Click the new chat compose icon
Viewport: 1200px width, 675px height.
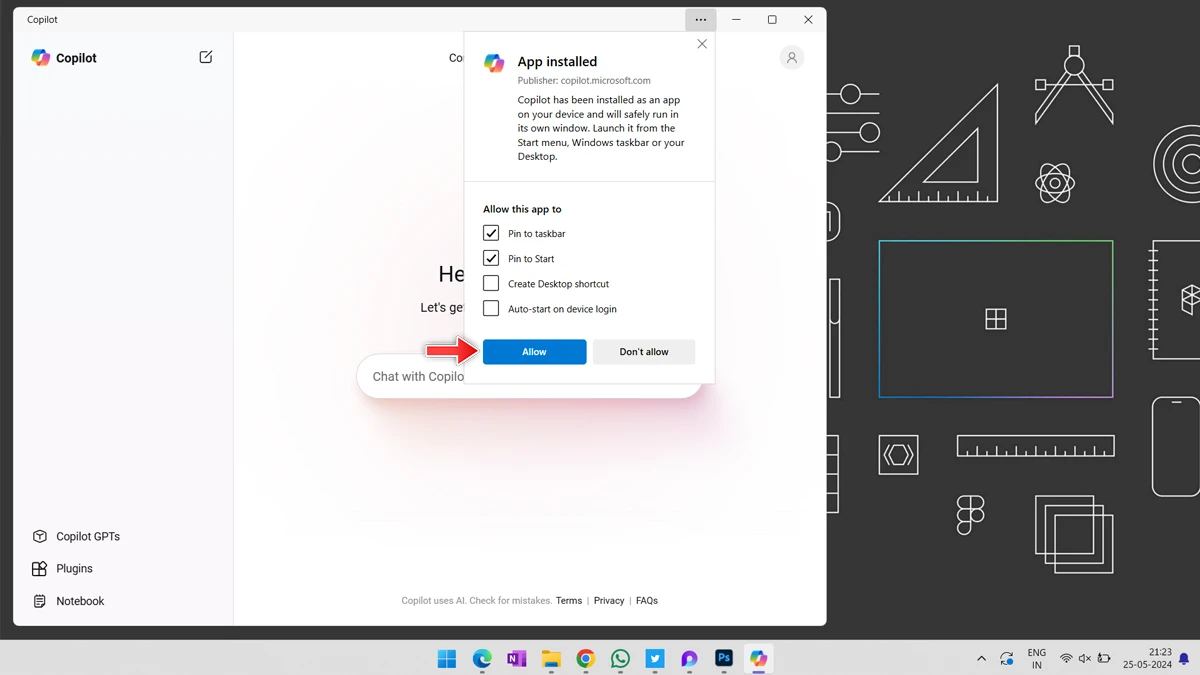point(205,58)
